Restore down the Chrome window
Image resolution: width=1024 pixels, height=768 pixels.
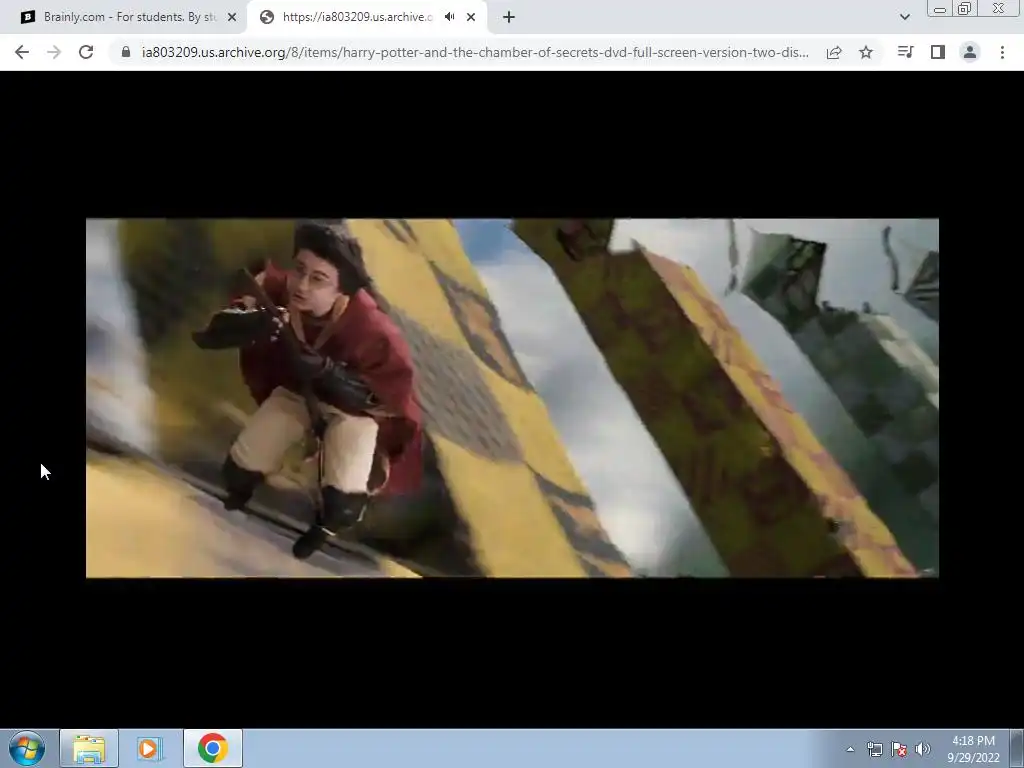[x=964, y=8]
